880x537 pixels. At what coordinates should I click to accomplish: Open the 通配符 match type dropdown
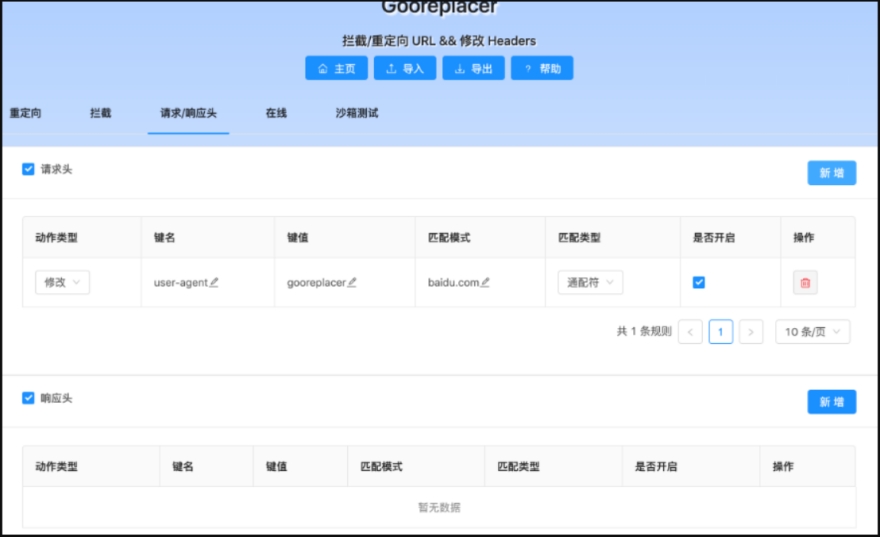[x=590, y=283]
